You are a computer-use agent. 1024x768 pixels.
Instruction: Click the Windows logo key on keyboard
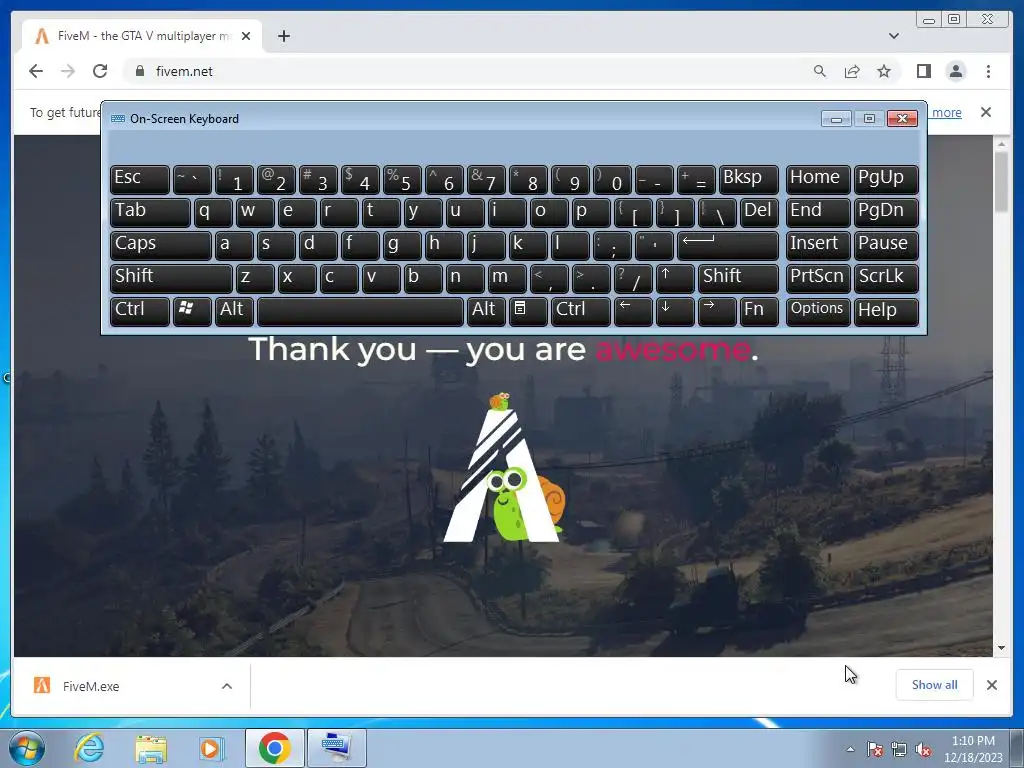coord(192,311)
